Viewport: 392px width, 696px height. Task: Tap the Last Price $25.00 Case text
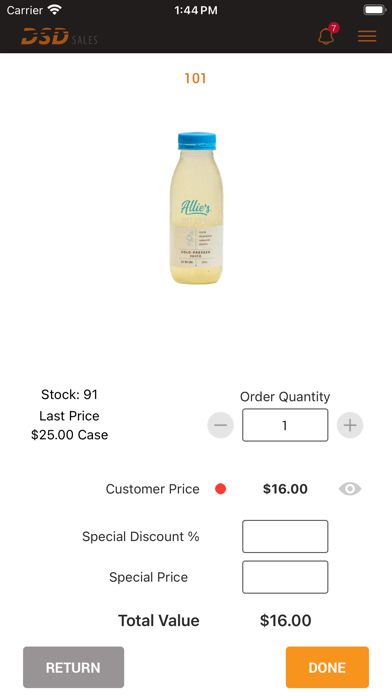70,425
